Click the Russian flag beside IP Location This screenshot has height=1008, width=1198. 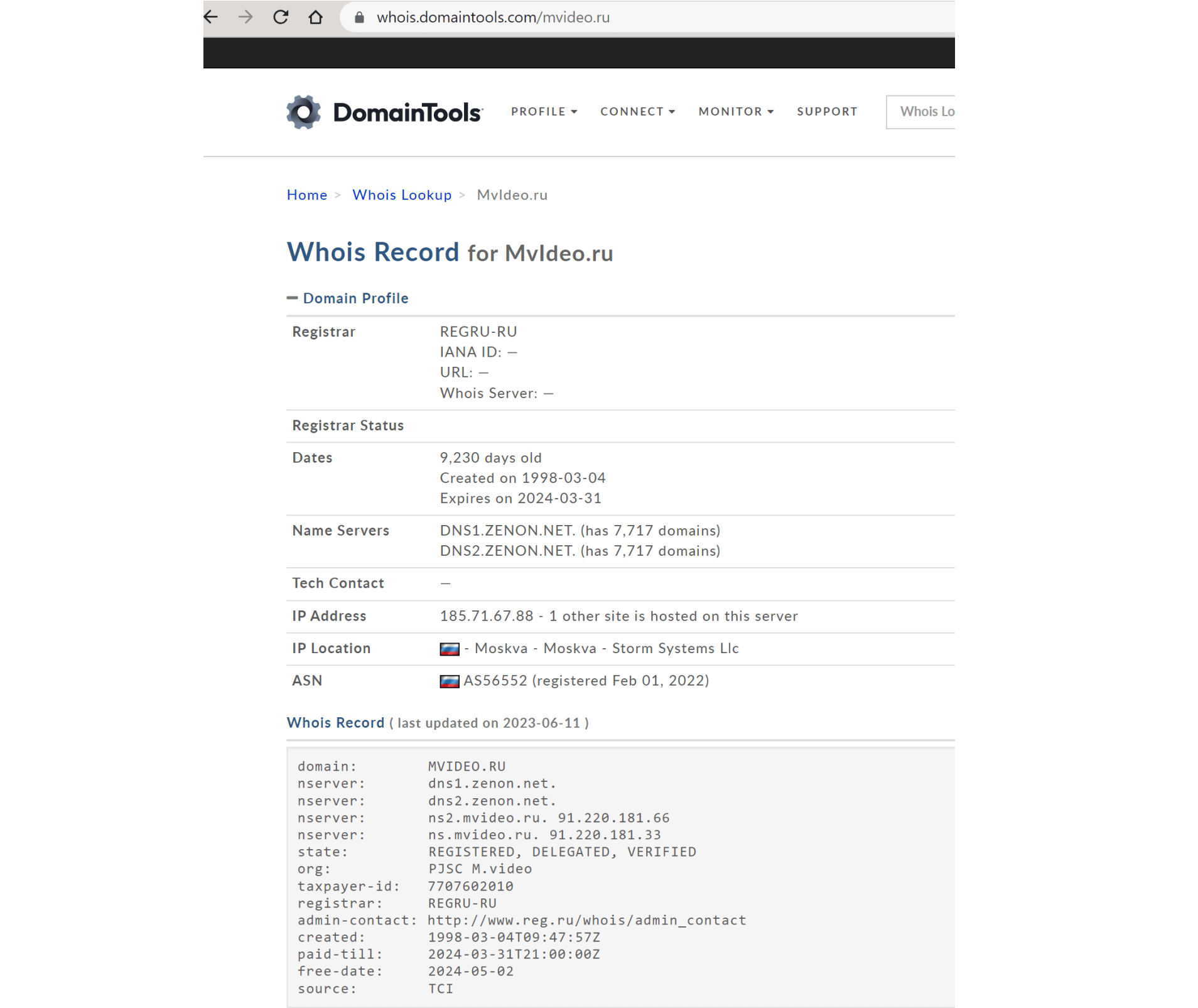coord(449,649)
